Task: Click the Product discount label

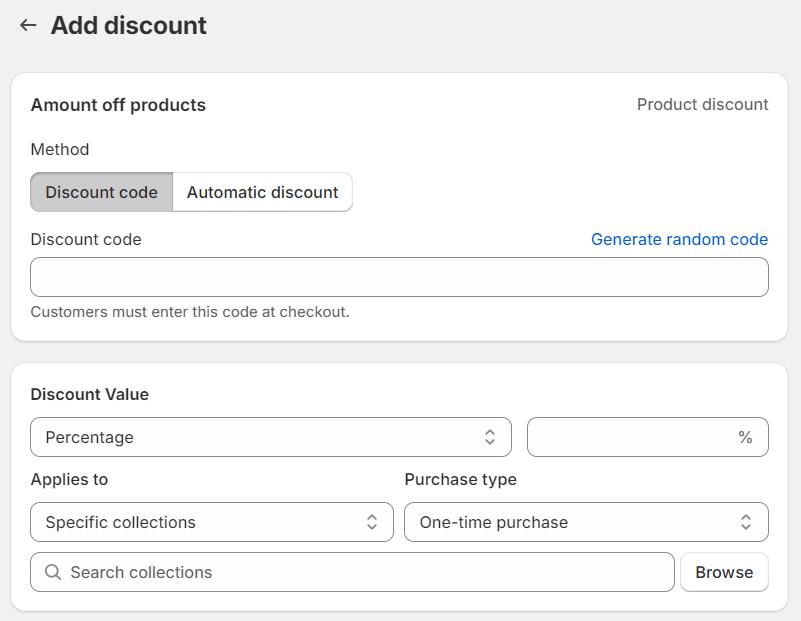Action: click(702, 104)
